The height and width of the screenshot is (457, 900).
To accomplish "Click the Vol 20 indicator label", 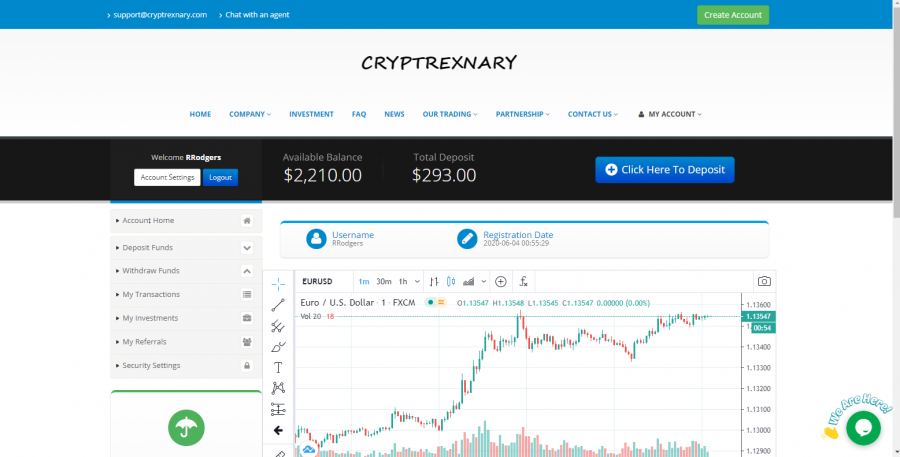I will click(x=311, y=316).
